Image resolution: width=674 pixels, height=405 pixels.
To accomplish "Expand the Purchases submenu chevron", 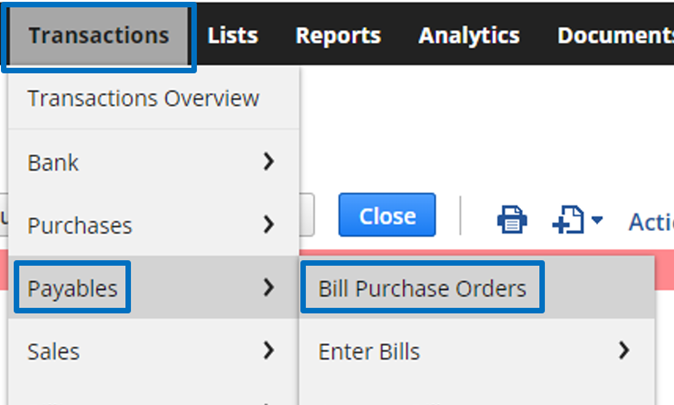I will [x=269, y=224].
